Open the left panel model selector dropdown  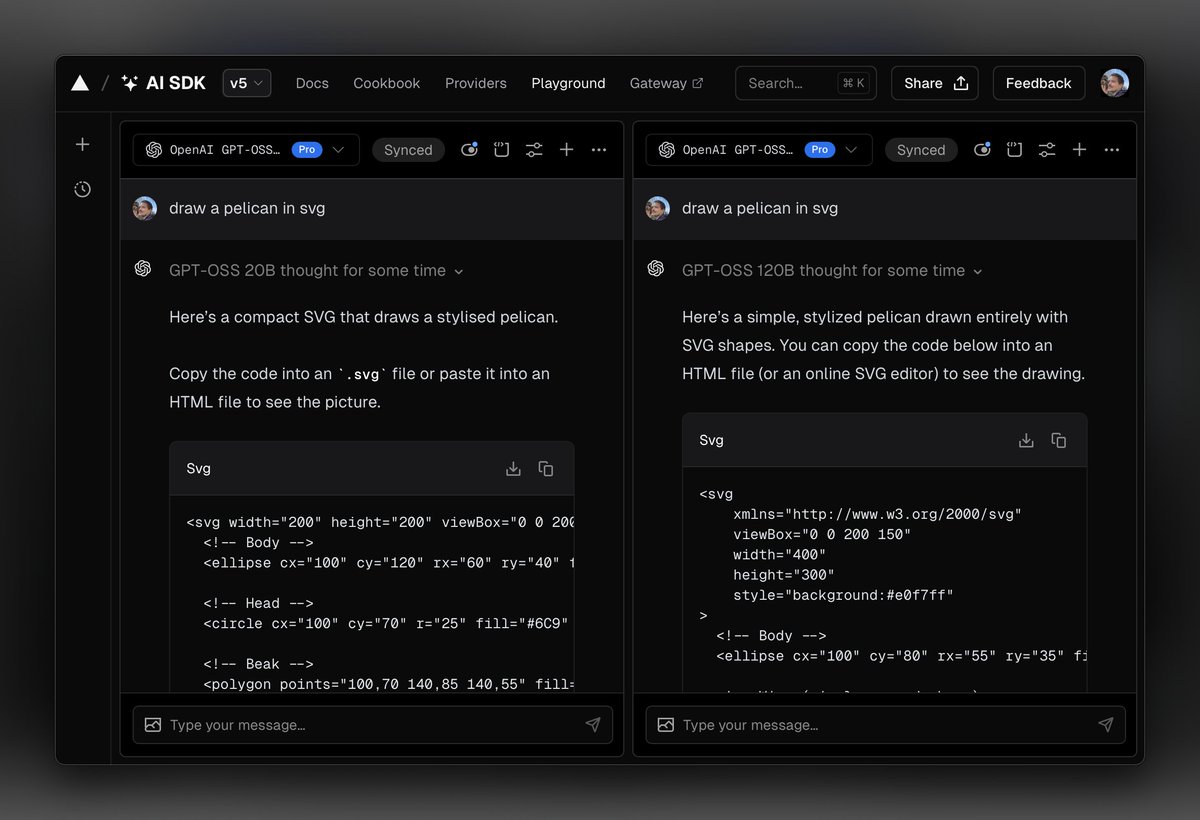[246, 150]
